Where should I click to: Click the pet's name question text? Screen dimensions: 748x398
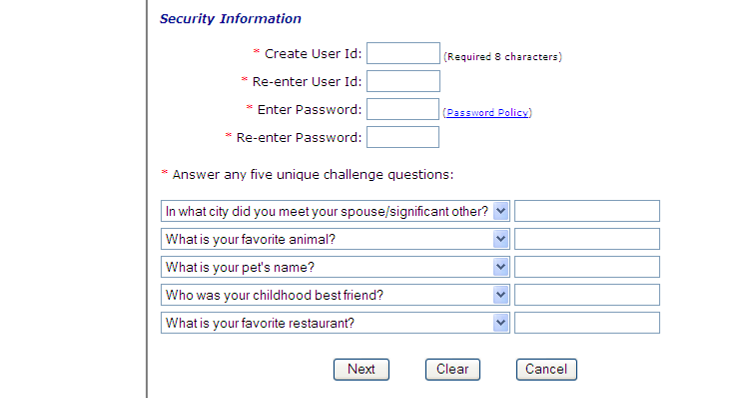pyautogui.click(x=240, y=267)
